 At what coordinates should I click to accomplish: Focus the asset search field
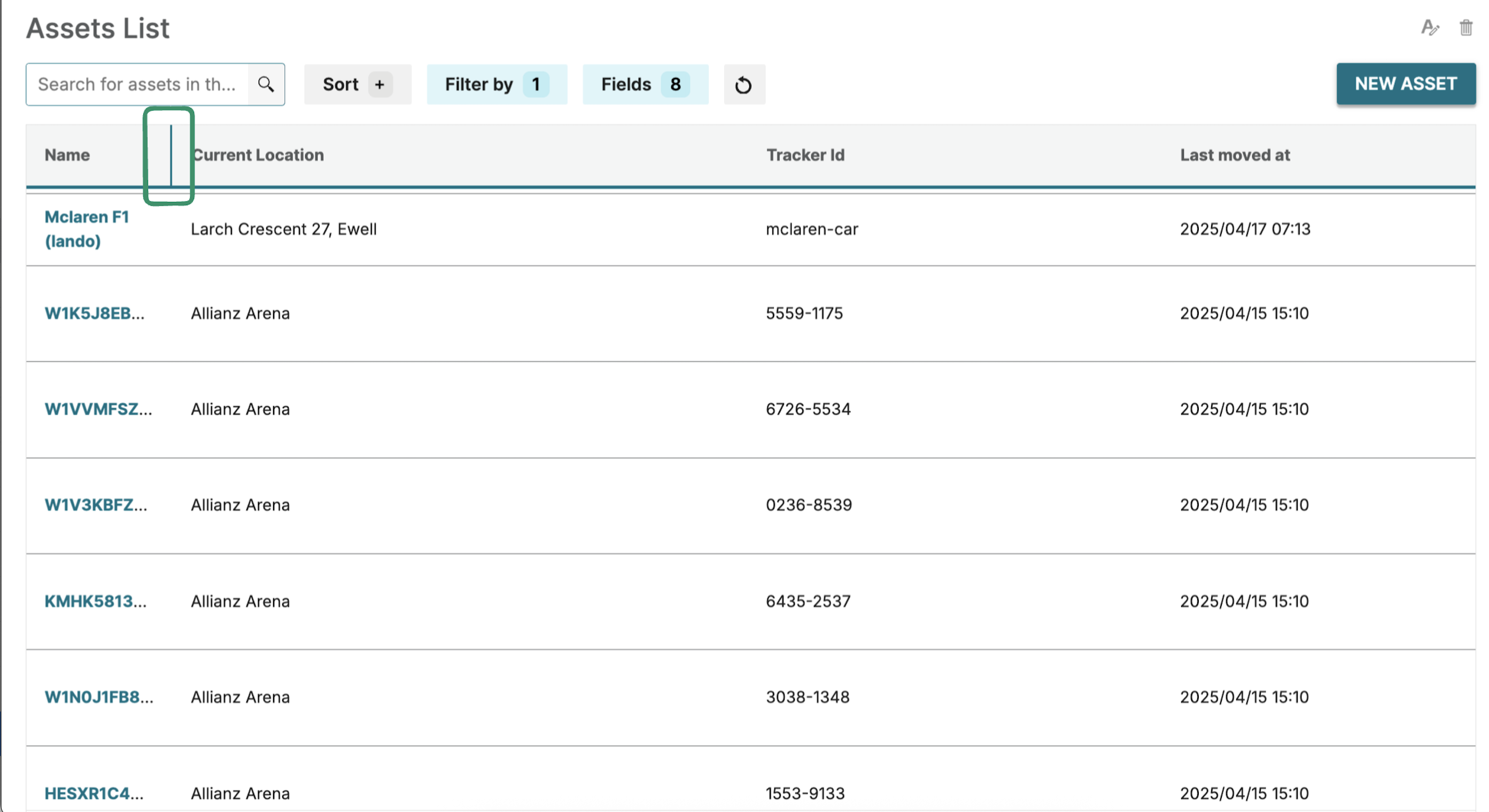coord(137,84)
